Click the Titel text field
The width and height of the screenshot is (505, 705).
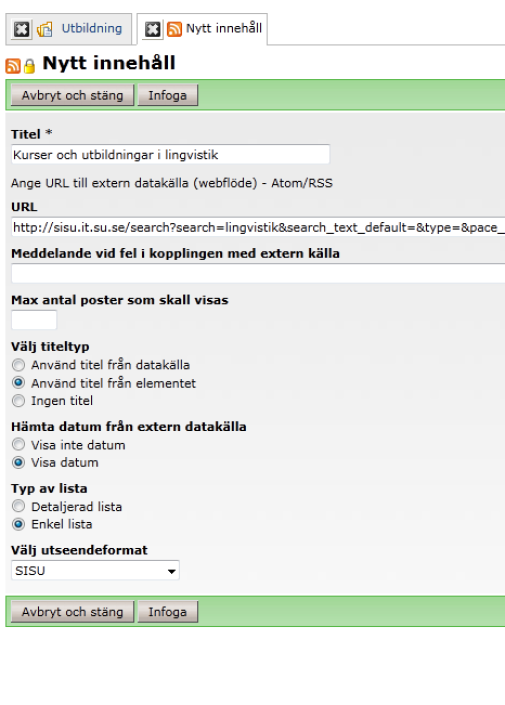coord(170,155)
